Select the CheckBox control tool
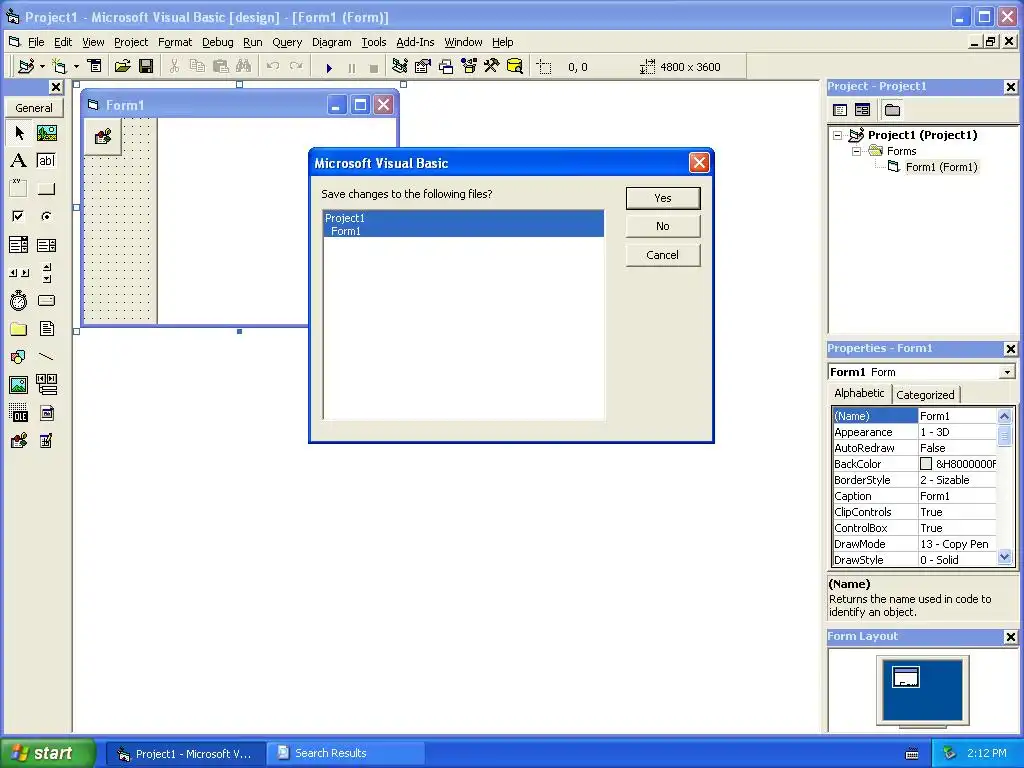This screenshot has height=768, width=1024. point(19,216)
